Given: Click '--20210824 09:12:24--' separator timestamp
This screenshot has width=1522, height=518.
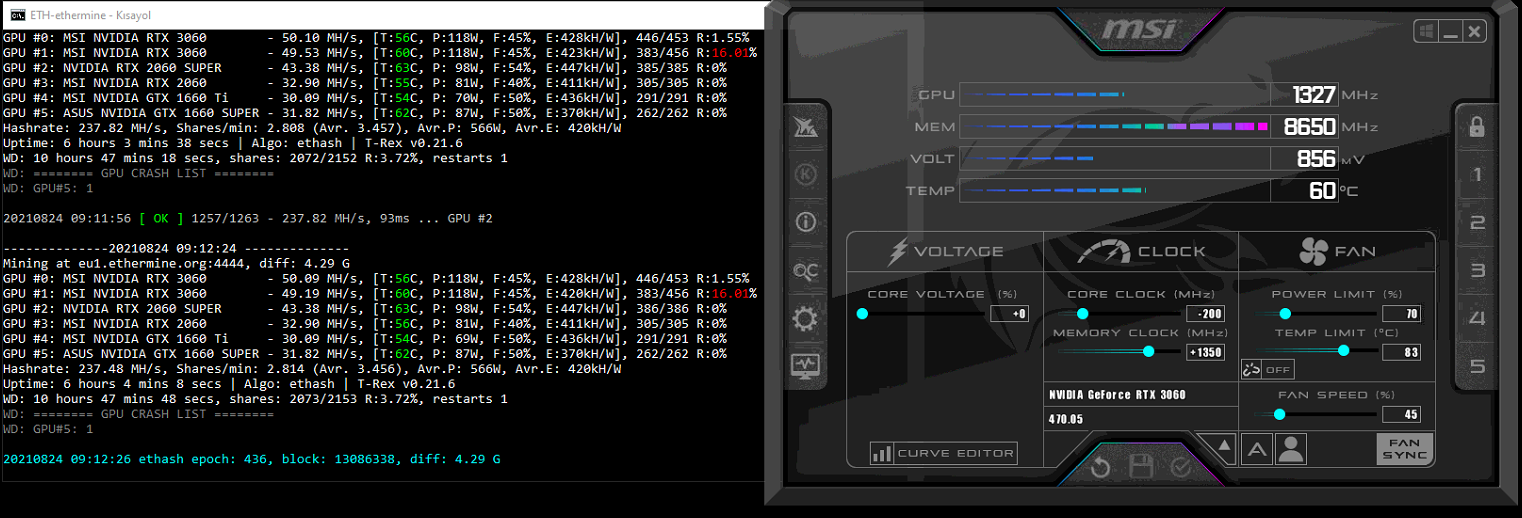Looking at the screenshot, I should pos(176,248).
